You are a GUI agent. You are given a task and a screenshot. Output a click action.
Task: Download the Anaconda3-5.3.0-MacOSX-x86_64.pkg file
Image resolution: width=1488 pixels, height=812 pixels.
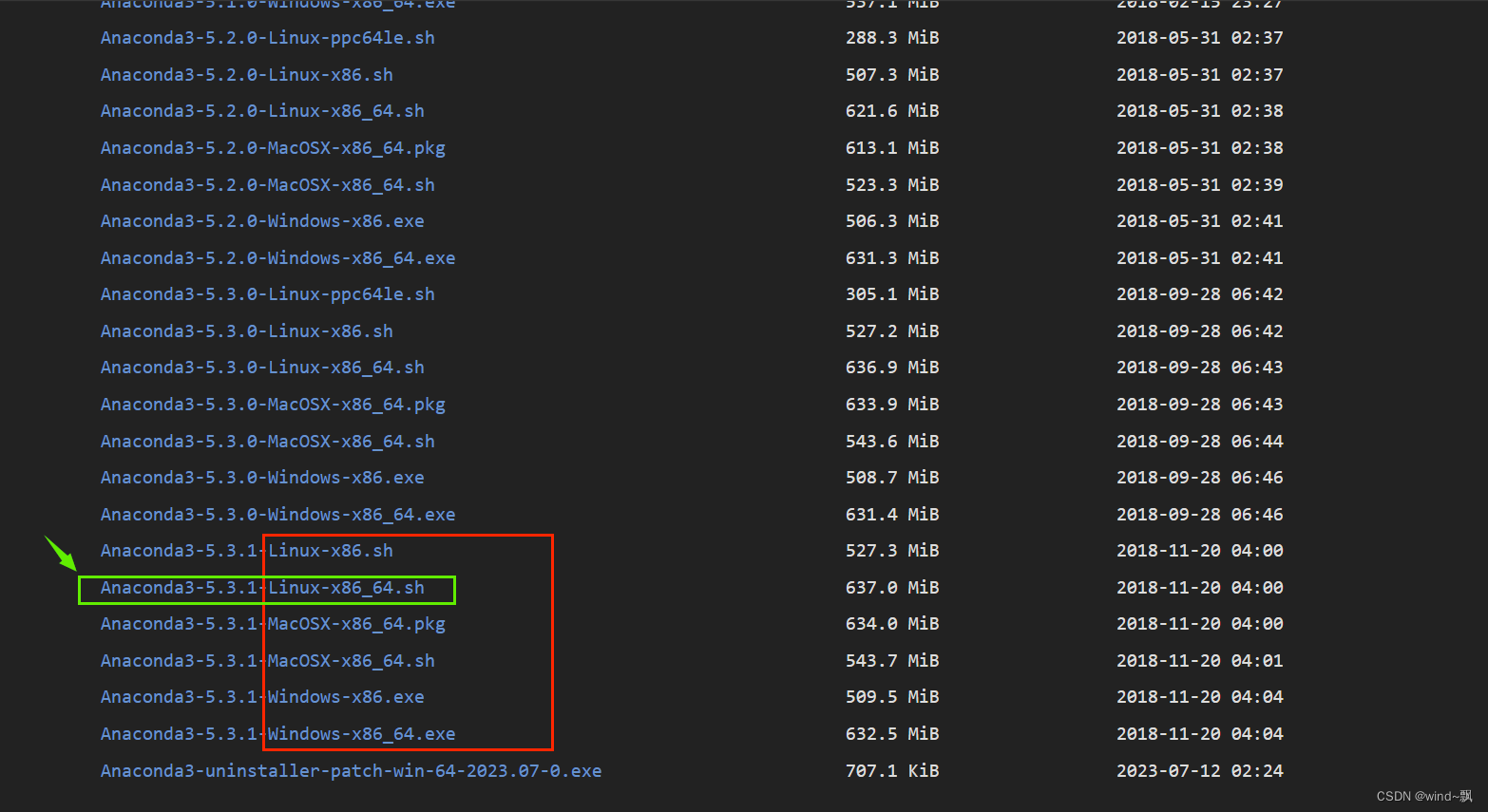pyautogui.click(x=273, y=404)
